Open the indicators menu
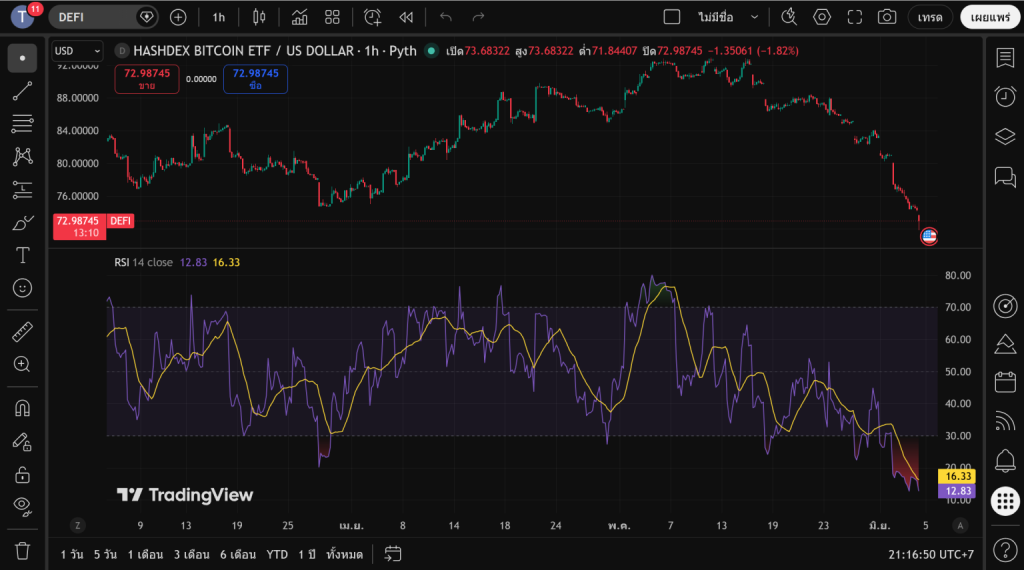The width and height of the screenshot is (1024, 570). 300,17
